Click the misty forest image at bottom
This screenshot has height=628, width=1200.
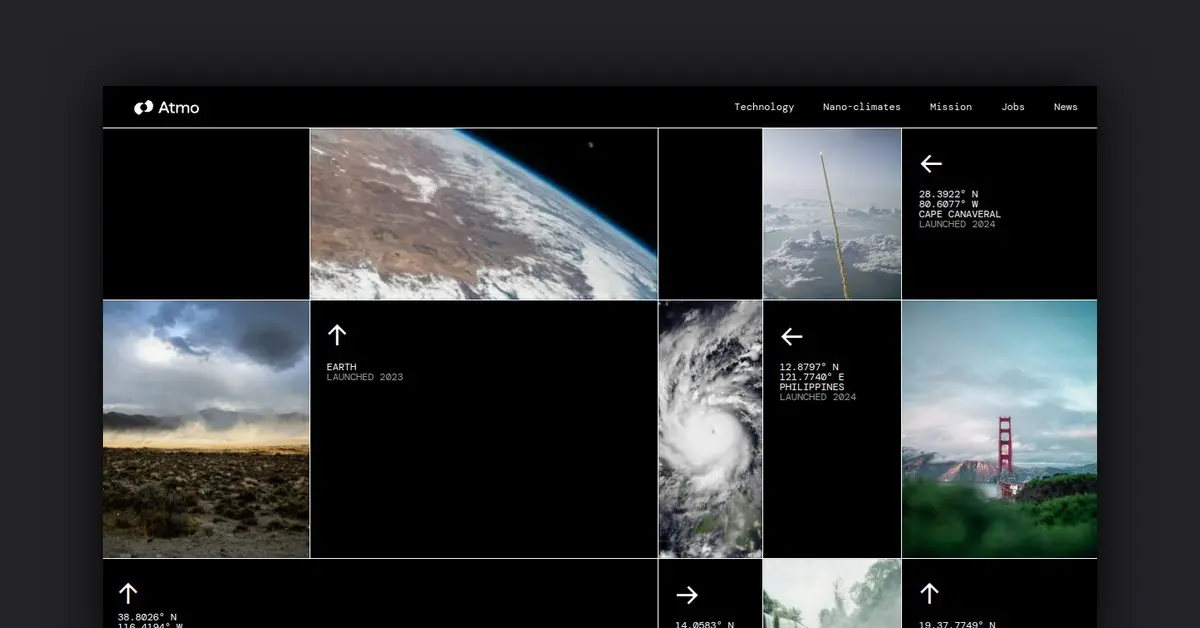coord(832,594)
